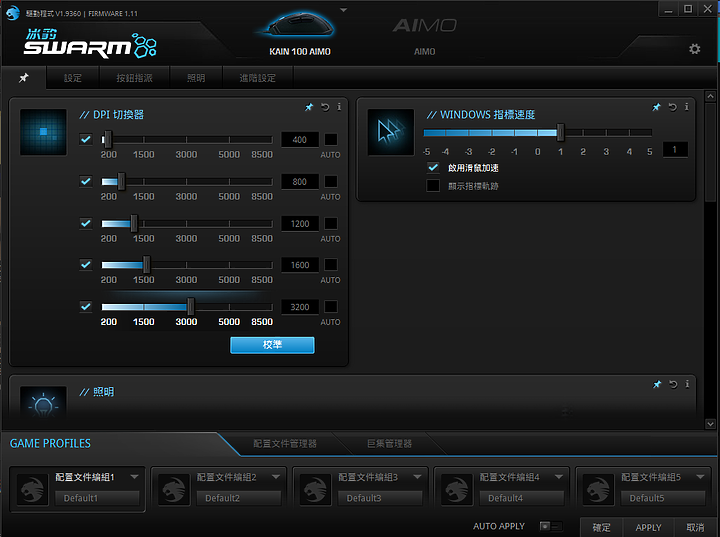This screenshot has width=720, height=537.
Task: Switch to 配置文件管理器 profile manager tab
Action: pyautogui.click(x=285, y=443)
